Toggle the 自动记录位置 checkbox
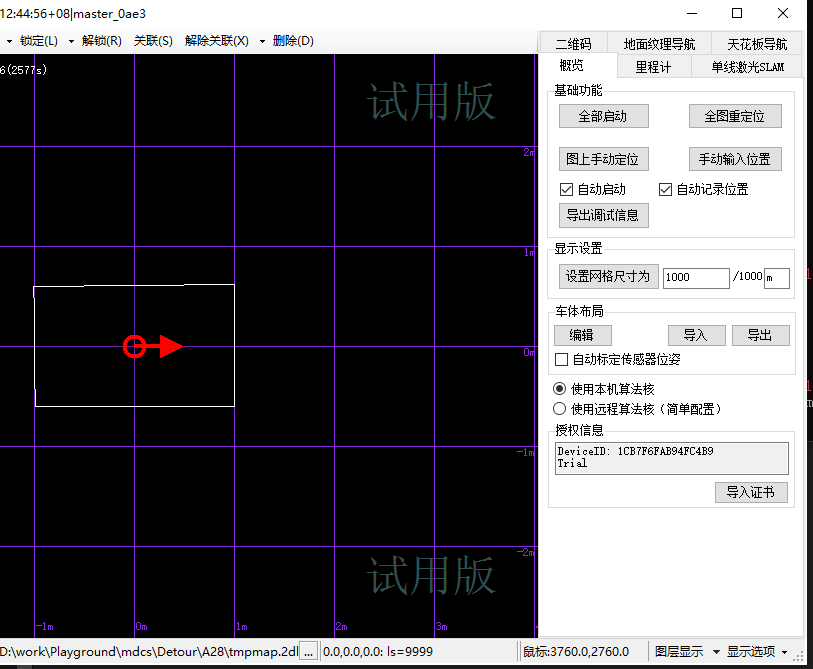Viewport: 813px width, 669px height. pyautogui.click(x=666, y=189)
